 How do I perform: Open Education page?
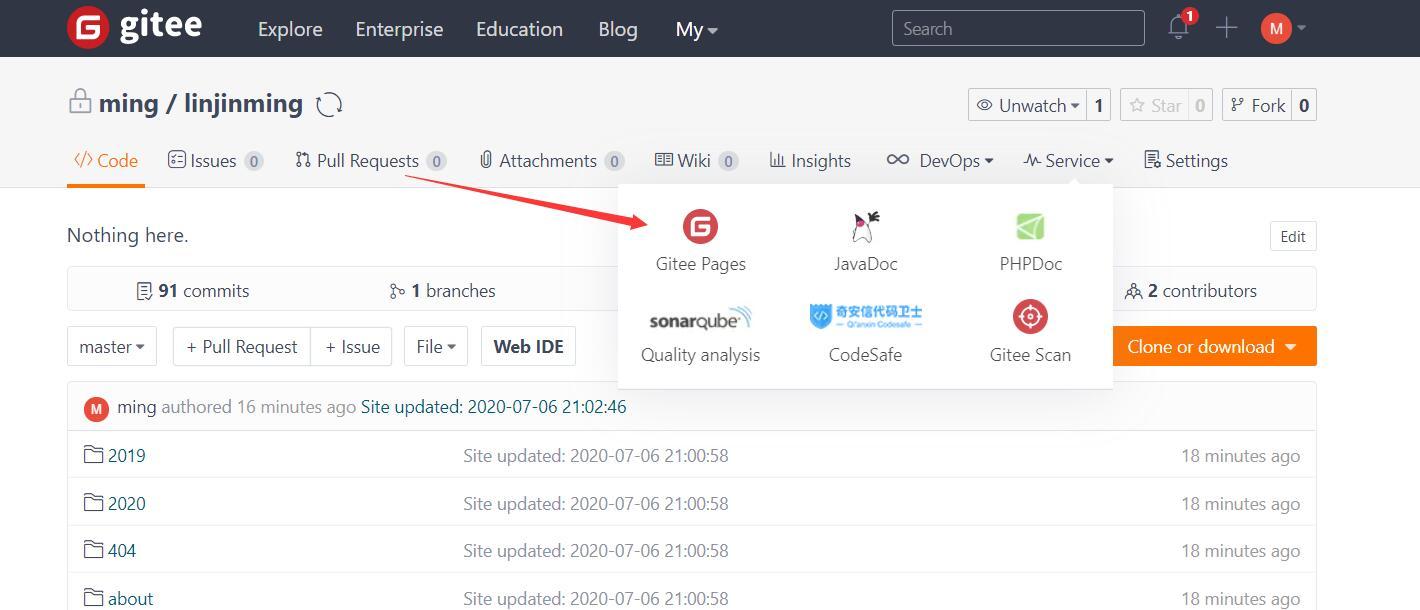[519, 29]
